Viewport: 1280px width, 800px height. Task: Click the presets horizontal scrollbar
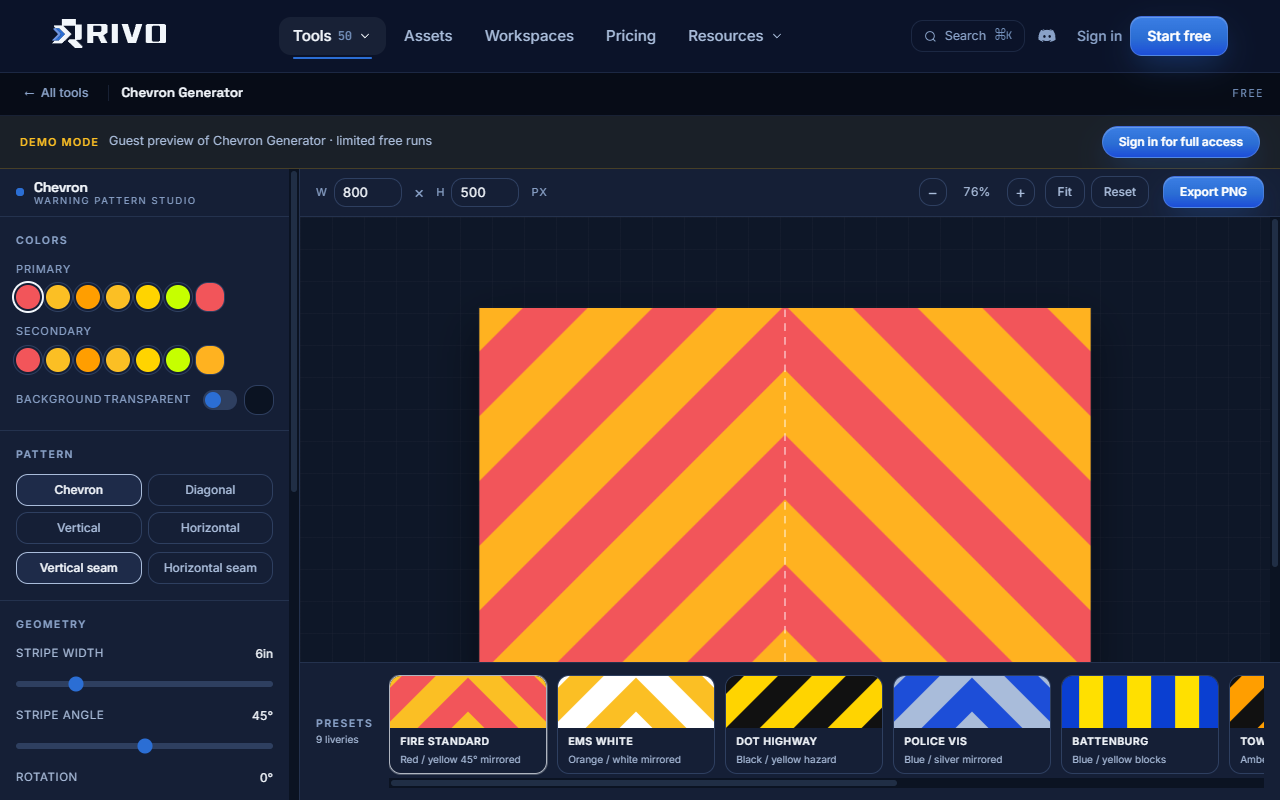(644, 783)
